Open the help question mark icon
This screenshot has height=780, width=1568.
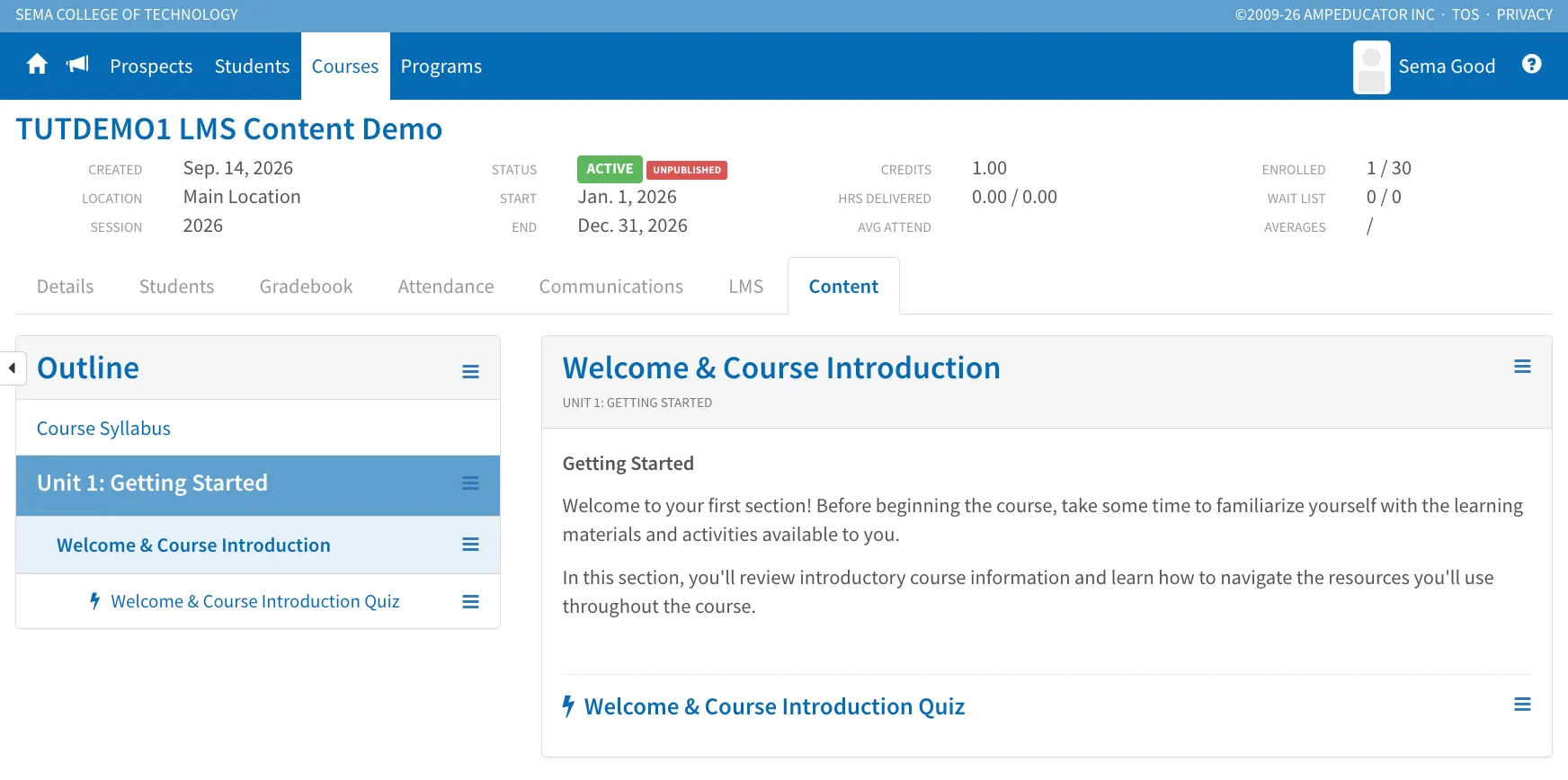coord(1532,65)
